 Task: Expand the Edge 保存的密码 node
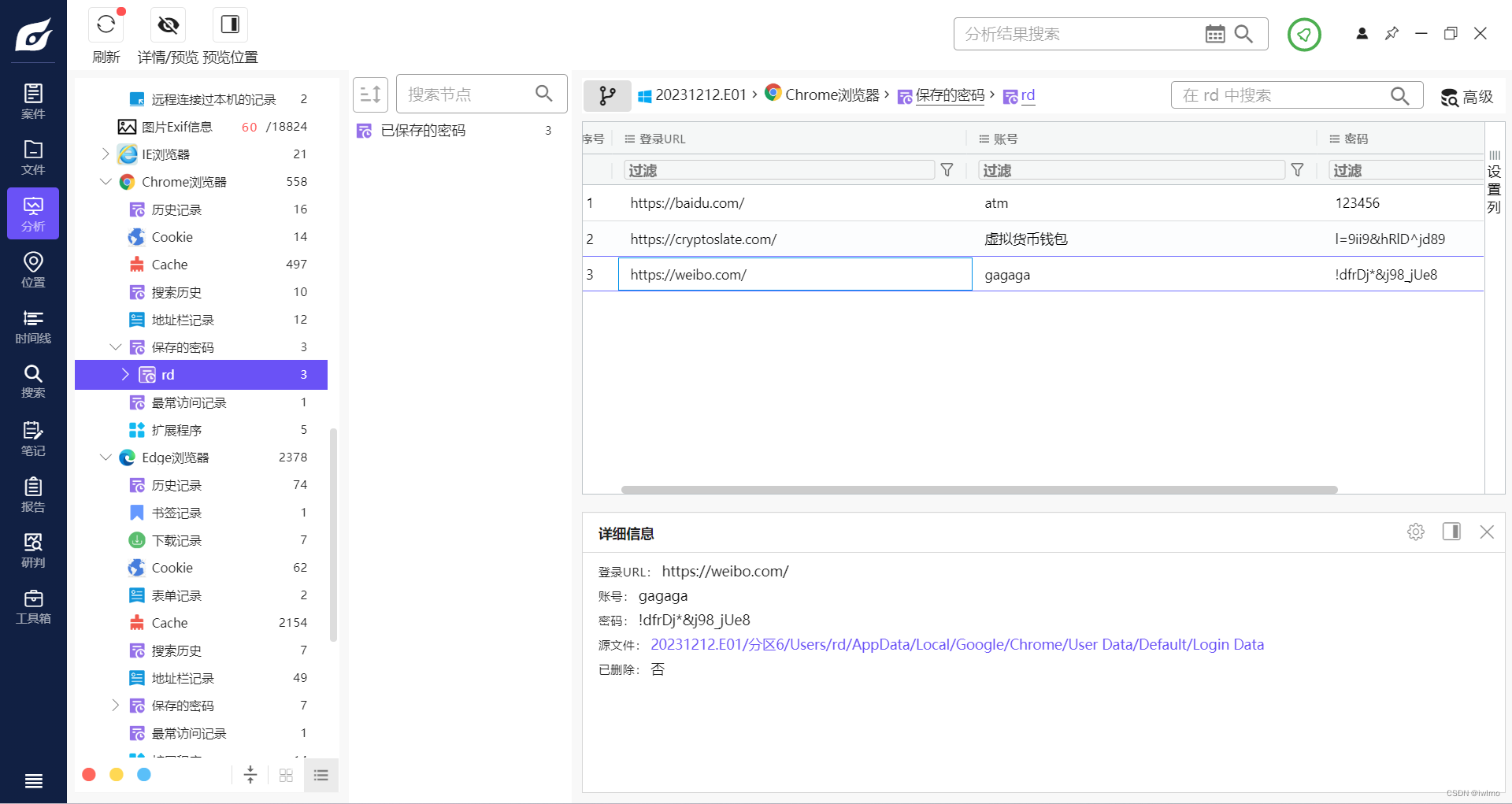(116, 706)
